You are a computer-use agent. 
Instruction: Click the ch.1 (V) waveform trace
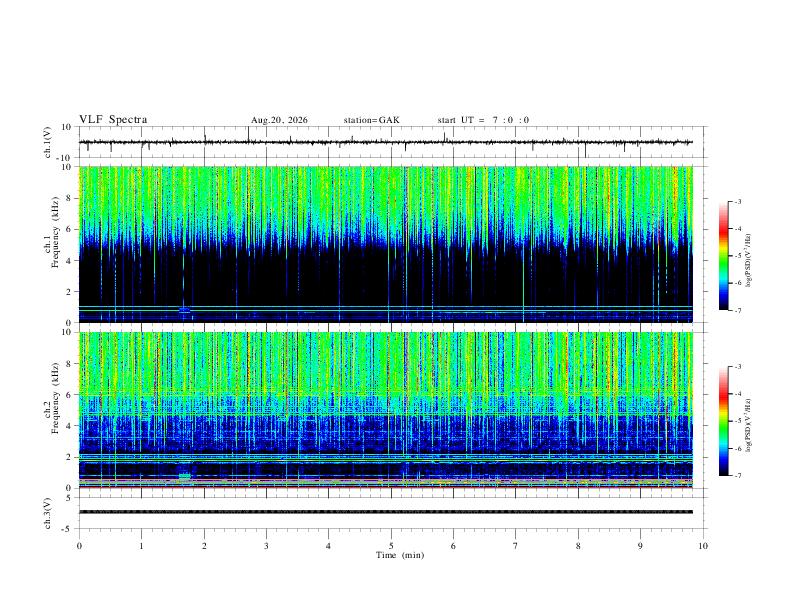pos(385,142)
